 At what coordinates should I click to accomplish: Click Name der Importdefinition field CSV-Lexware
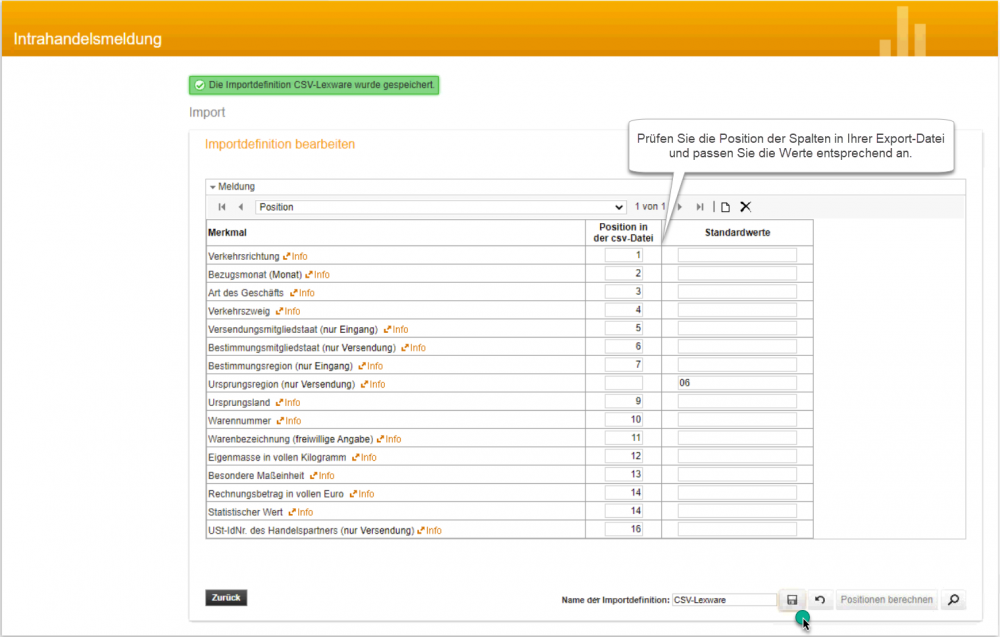tap(724, 600)
